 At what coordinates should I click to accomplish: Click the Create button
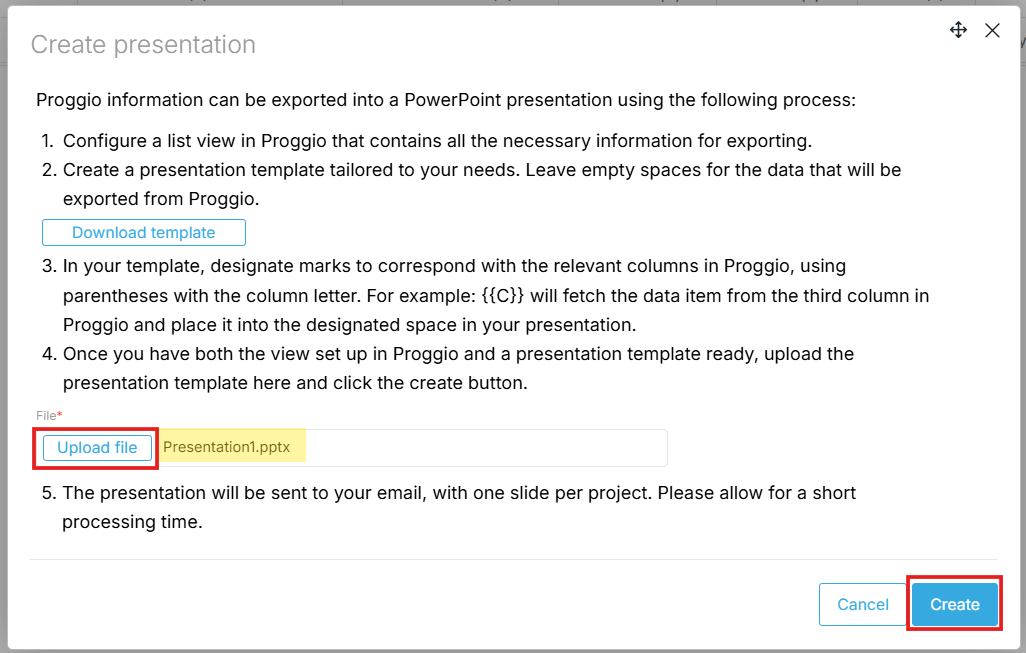955,604
